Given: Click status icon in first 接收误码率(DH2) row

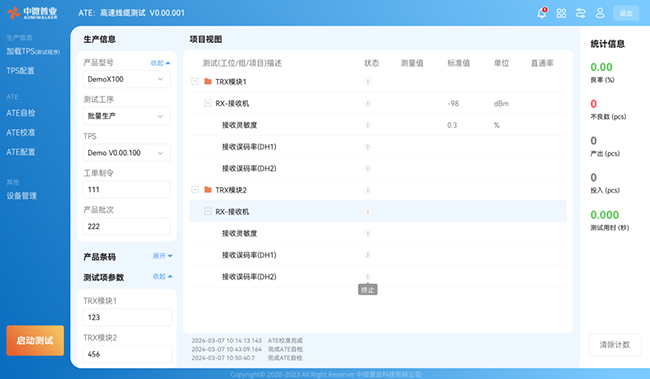Looking at the screenshot, I should point(367,168).
